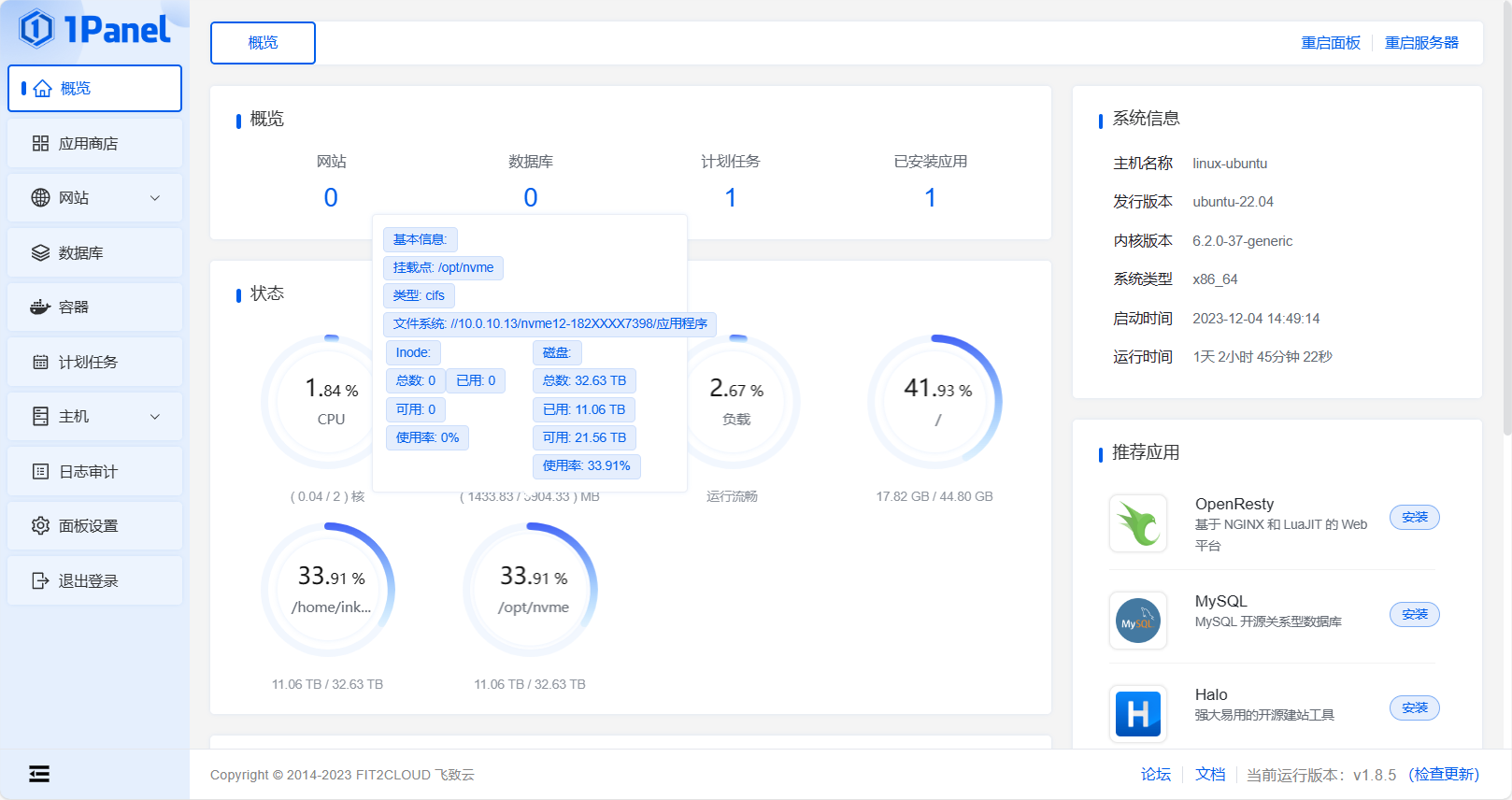Install Halo with its 安装 button
Viewport: 1512px width, 800px height.
click(x=1415, y=707)
